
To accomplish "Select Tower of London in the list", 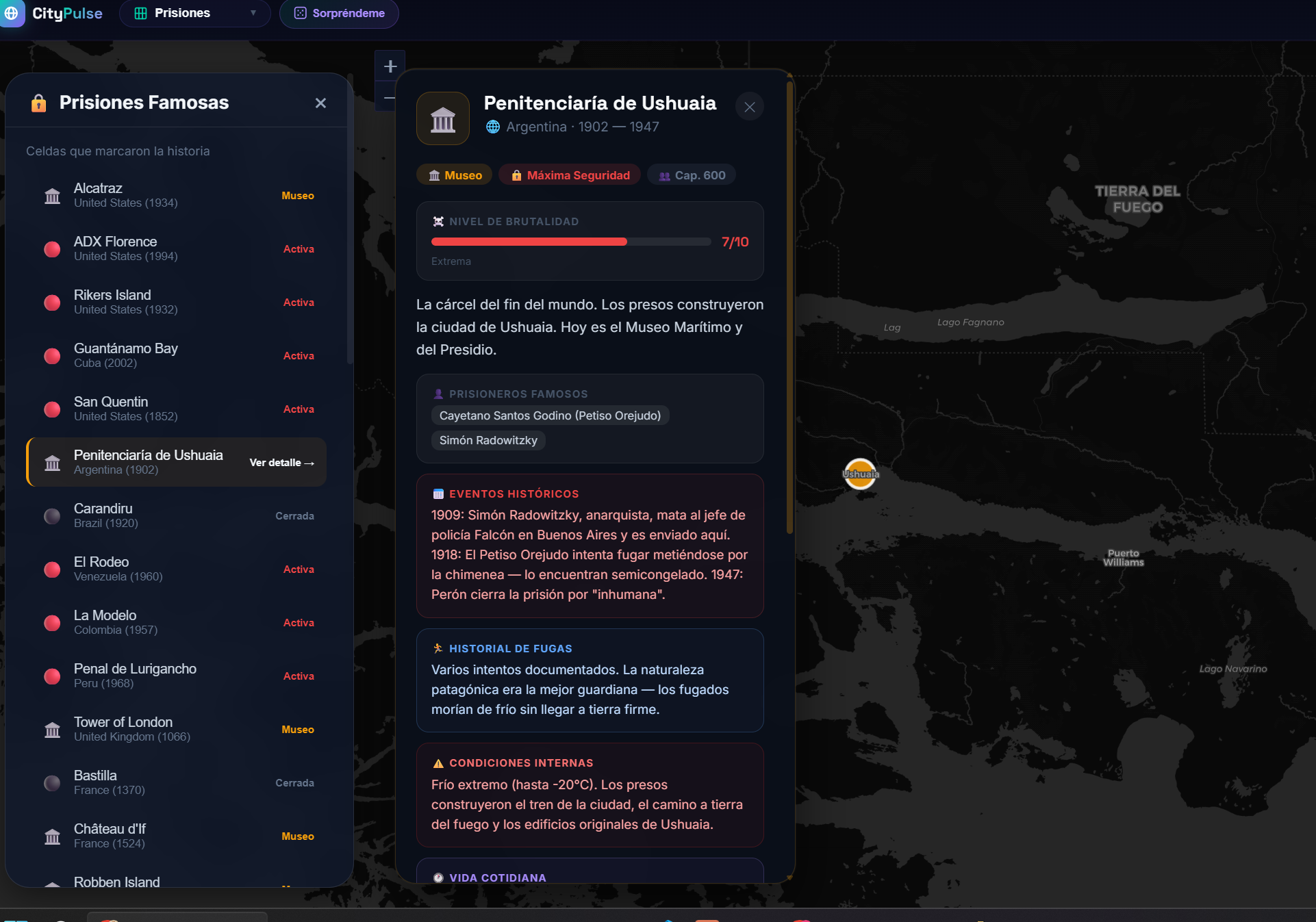I will coord(177,729).
